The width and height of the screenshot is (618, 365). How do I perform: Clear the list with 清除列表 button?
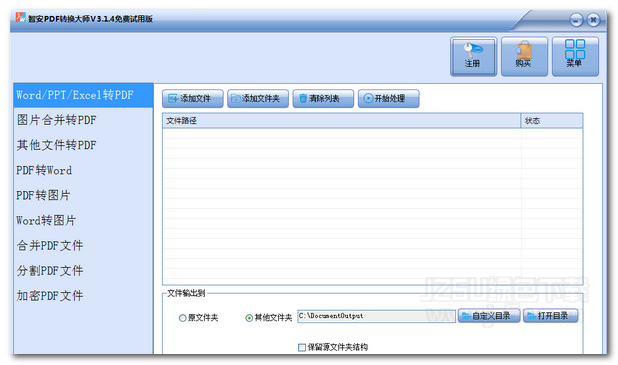[x=323, y=99]
